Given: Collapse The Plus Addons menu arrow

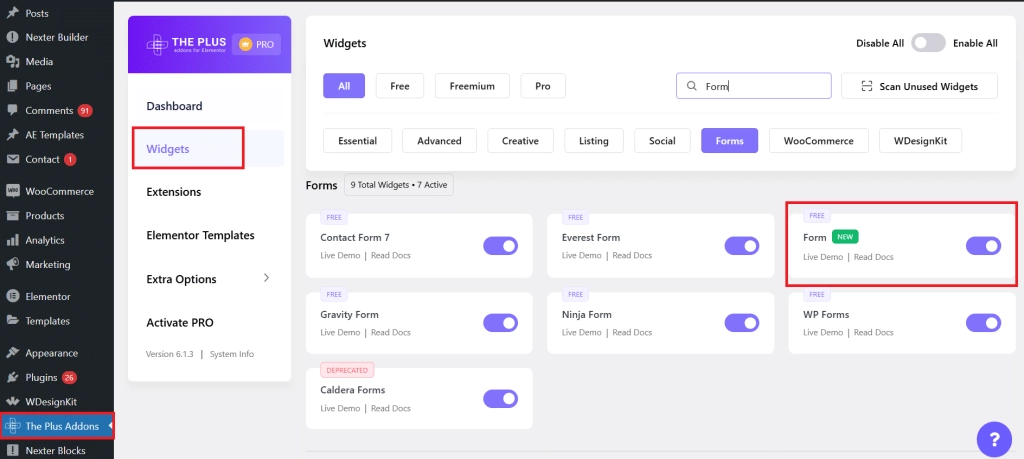Looking at the screenshot, I should 110,426.
